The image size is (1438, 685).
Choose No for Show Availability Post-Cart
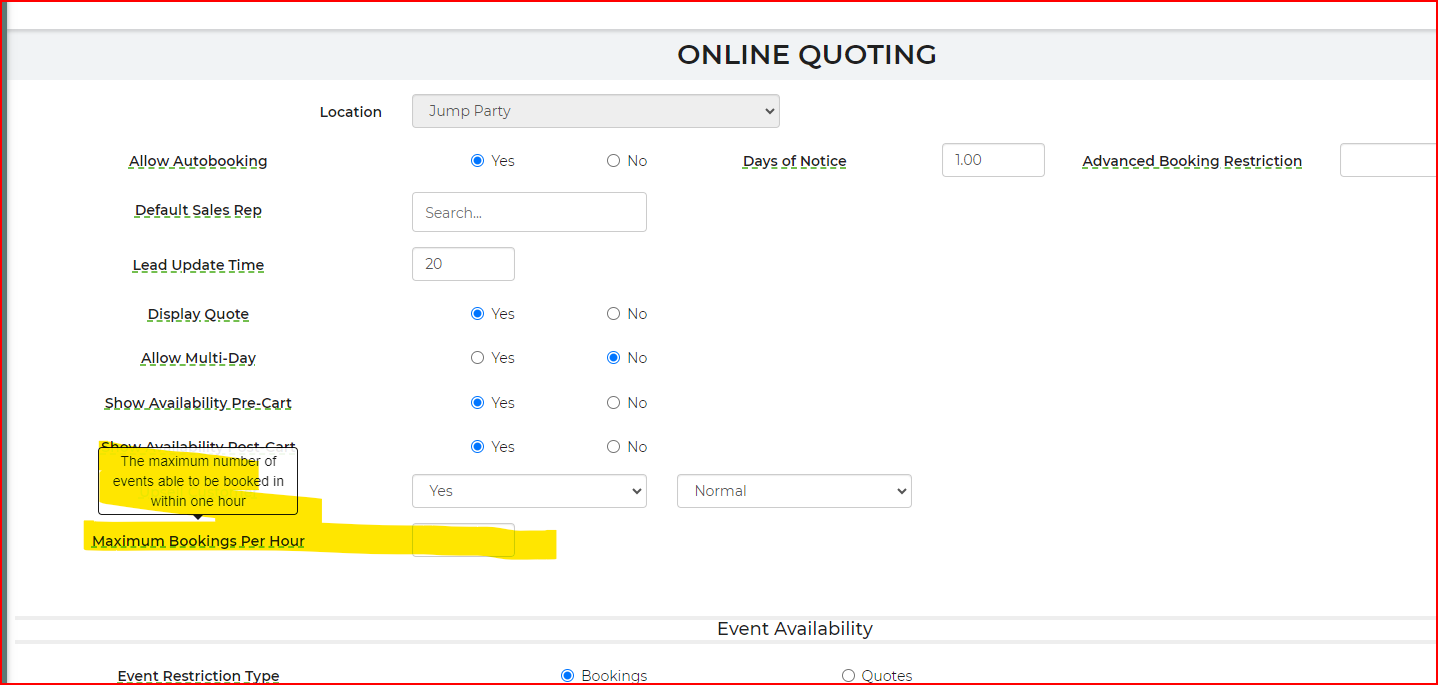(613, 447)
